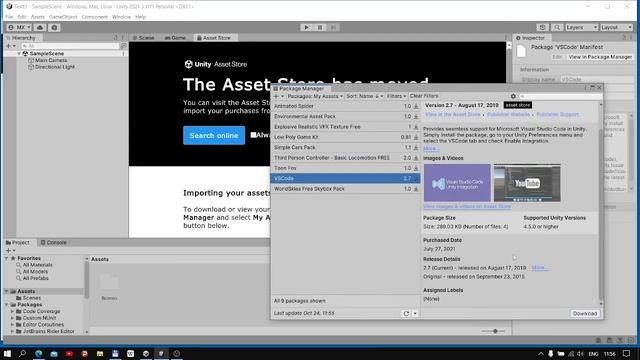Image resolution: width=640 pixels, height=360 pixels.
Task: Open the Window menu
Action: tap(121, 17)
